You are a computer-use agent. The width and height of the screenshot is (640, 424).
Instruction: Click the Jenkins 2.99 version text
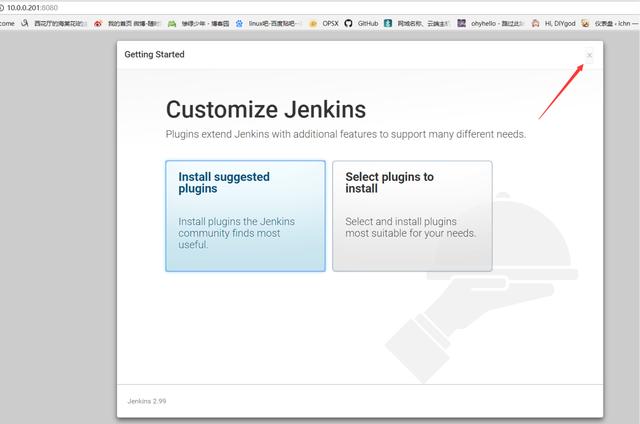point(147,401)
